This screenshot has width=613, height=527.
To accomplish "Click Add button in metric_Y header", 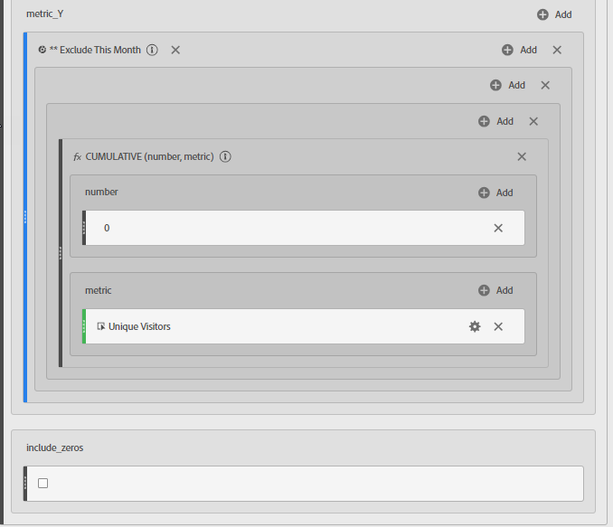I will (554, 15).
